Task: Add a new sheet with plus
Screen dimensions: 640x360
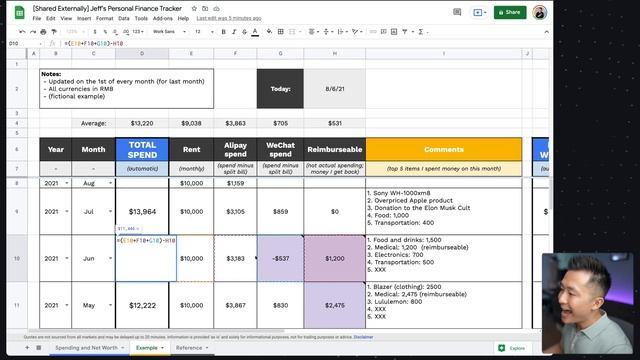Action: [27, 348]
